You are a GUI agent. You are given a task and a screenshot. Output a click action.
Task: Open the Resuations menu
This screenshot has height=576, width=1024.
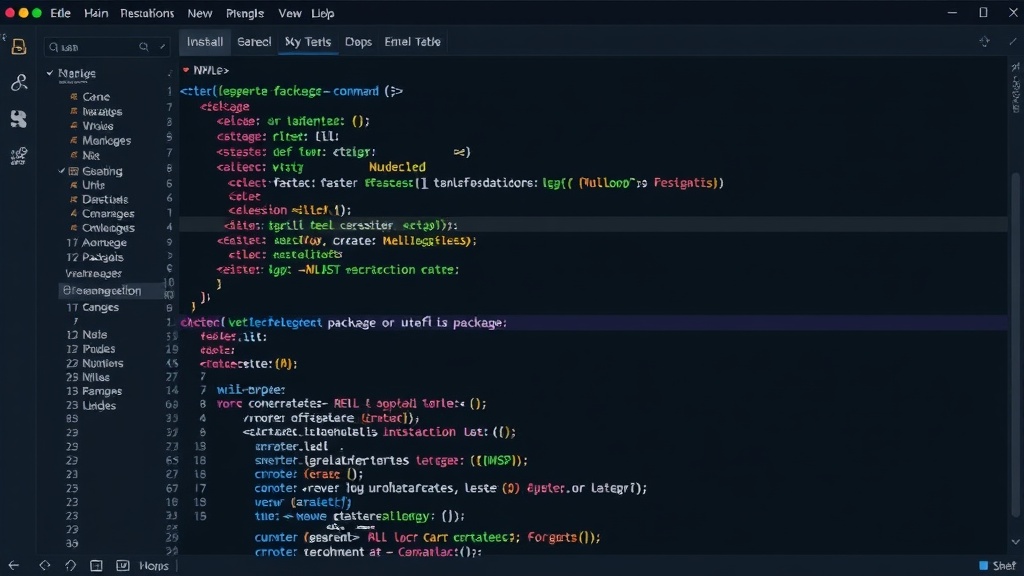tap(147, 13)
